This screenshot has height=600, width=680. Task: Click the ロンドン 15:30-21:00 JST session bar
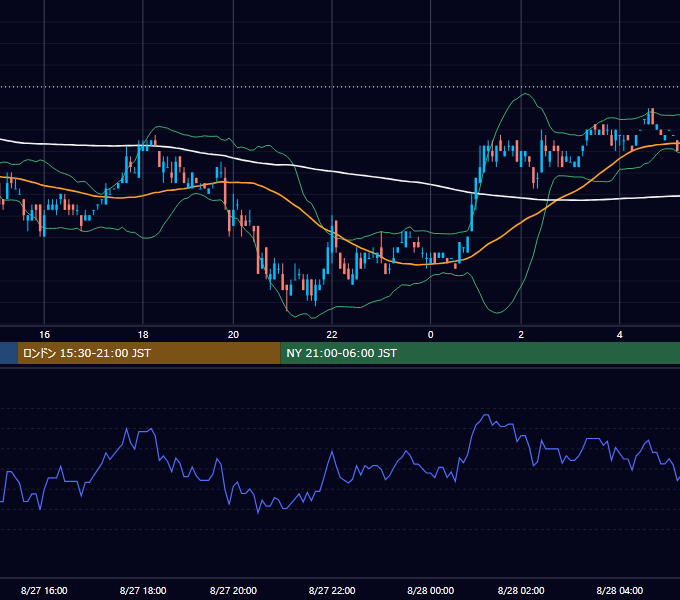tap(149, 353)
